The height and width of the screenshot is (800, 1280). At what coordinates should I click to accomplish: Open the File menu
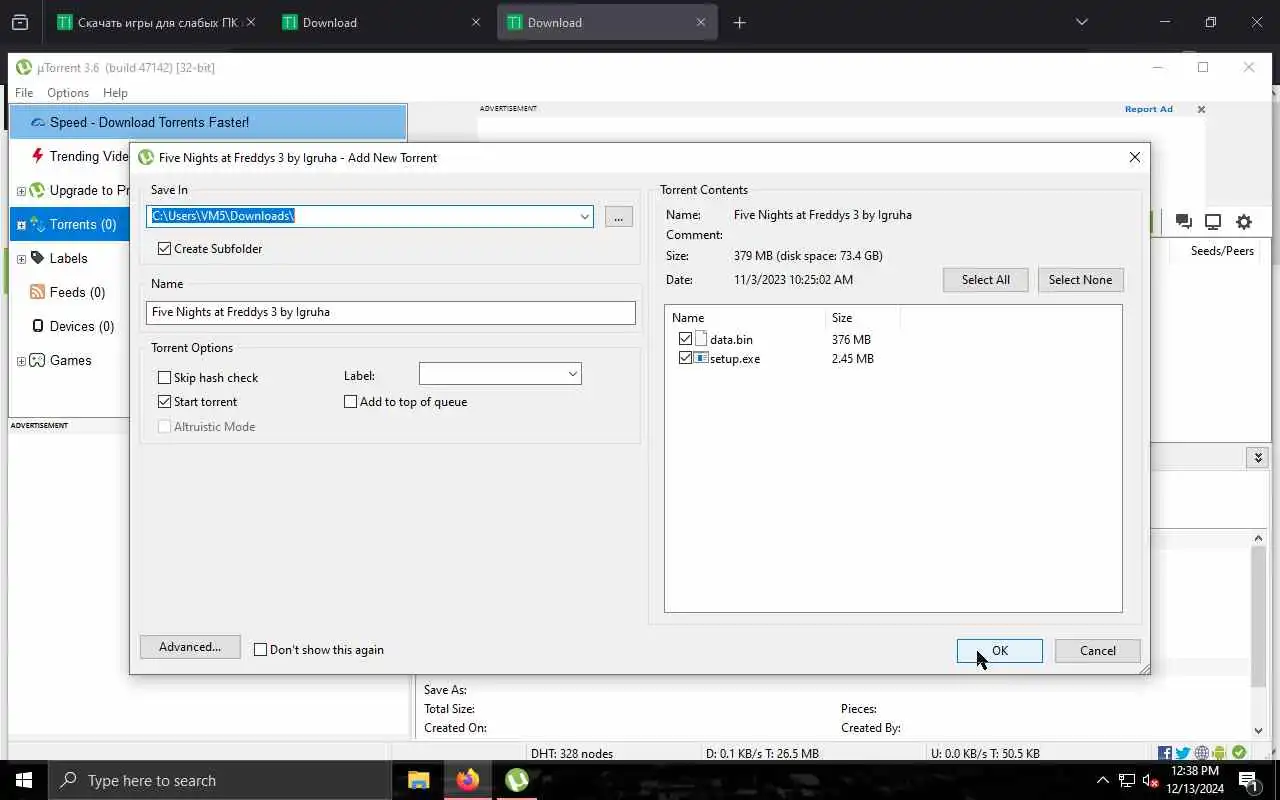click(24, 92)
